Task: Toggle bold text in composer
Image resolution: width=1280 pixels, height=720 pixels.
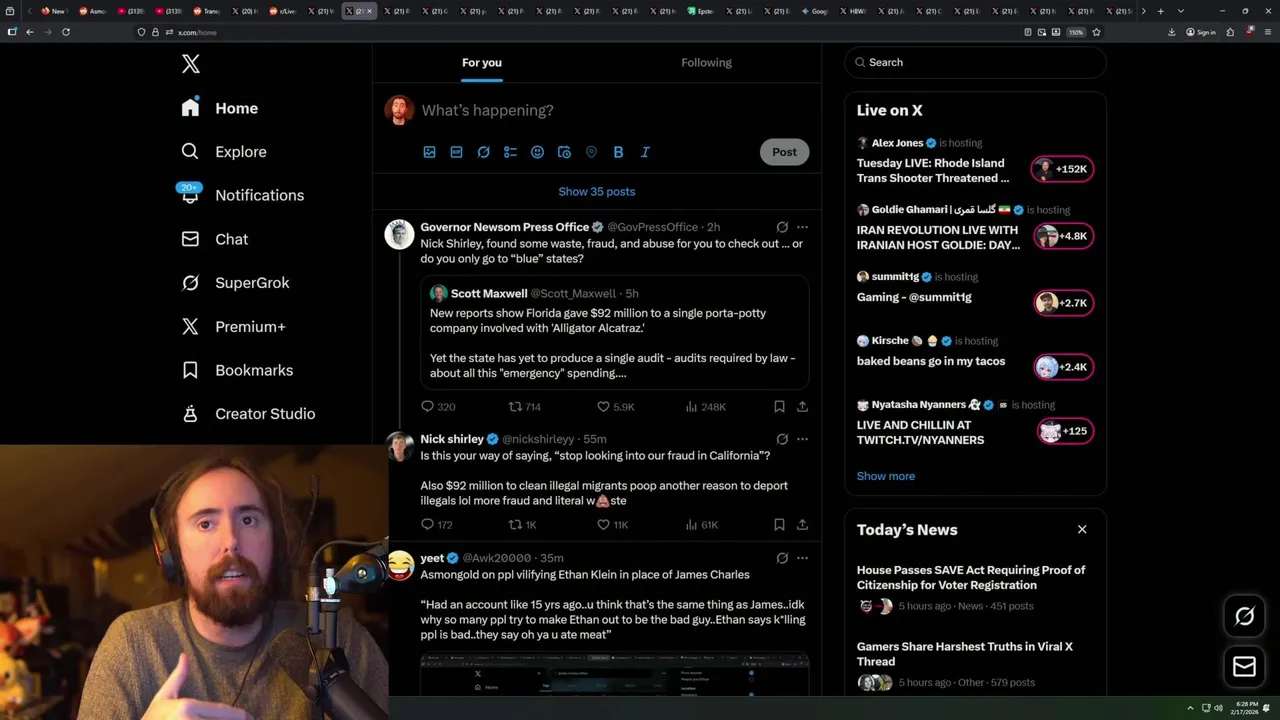Action: (x=618, y=152)
